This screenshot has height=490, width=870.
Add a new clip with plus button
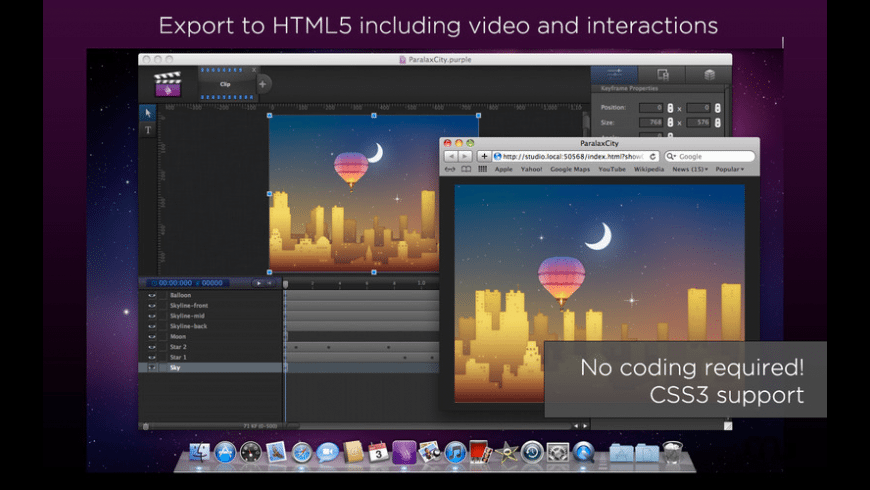pyautogui.click(x=264, y=84)
